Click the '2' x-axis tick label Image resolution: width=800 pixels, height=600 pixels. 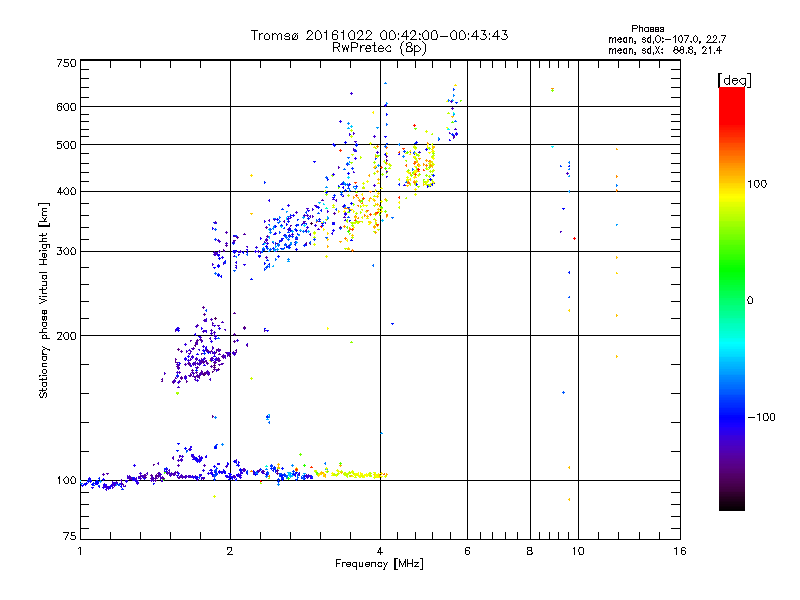tap(230, 551)
